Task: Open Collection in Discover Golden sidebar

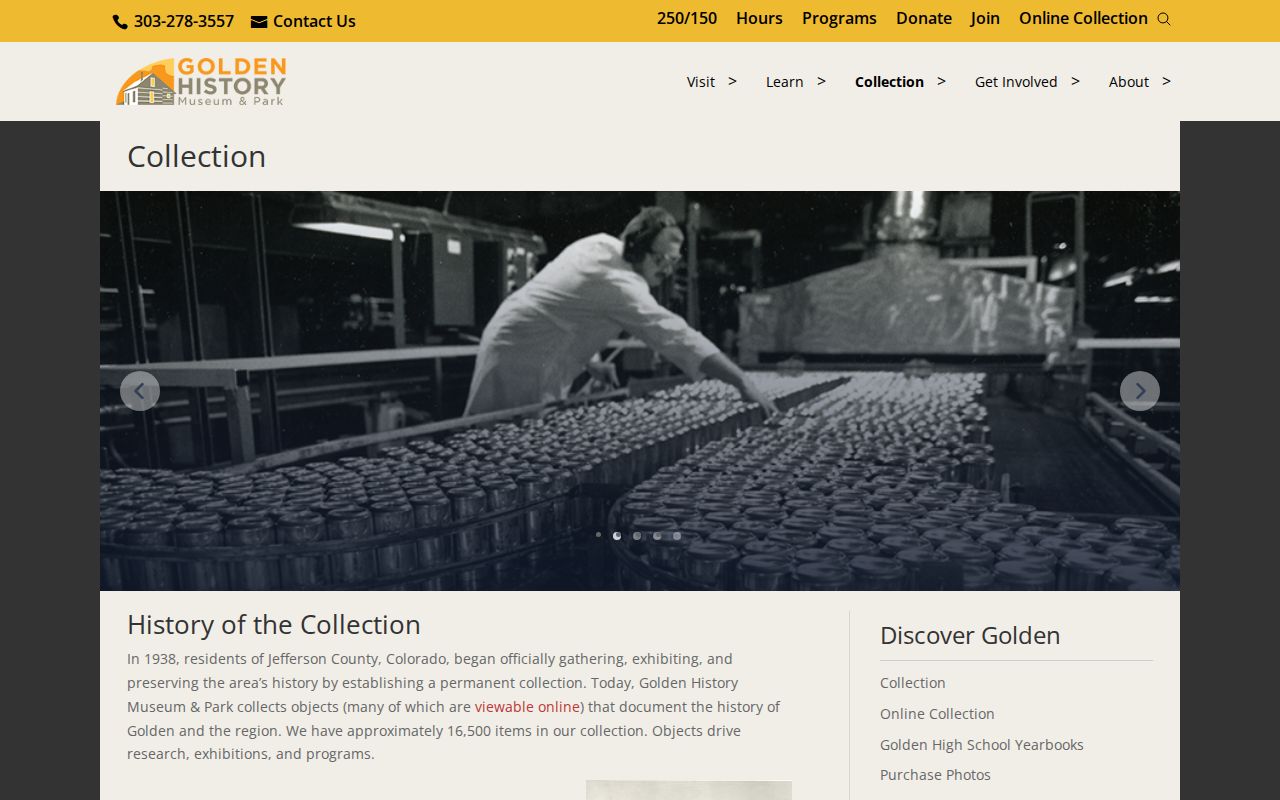Action: coord(912,683)
